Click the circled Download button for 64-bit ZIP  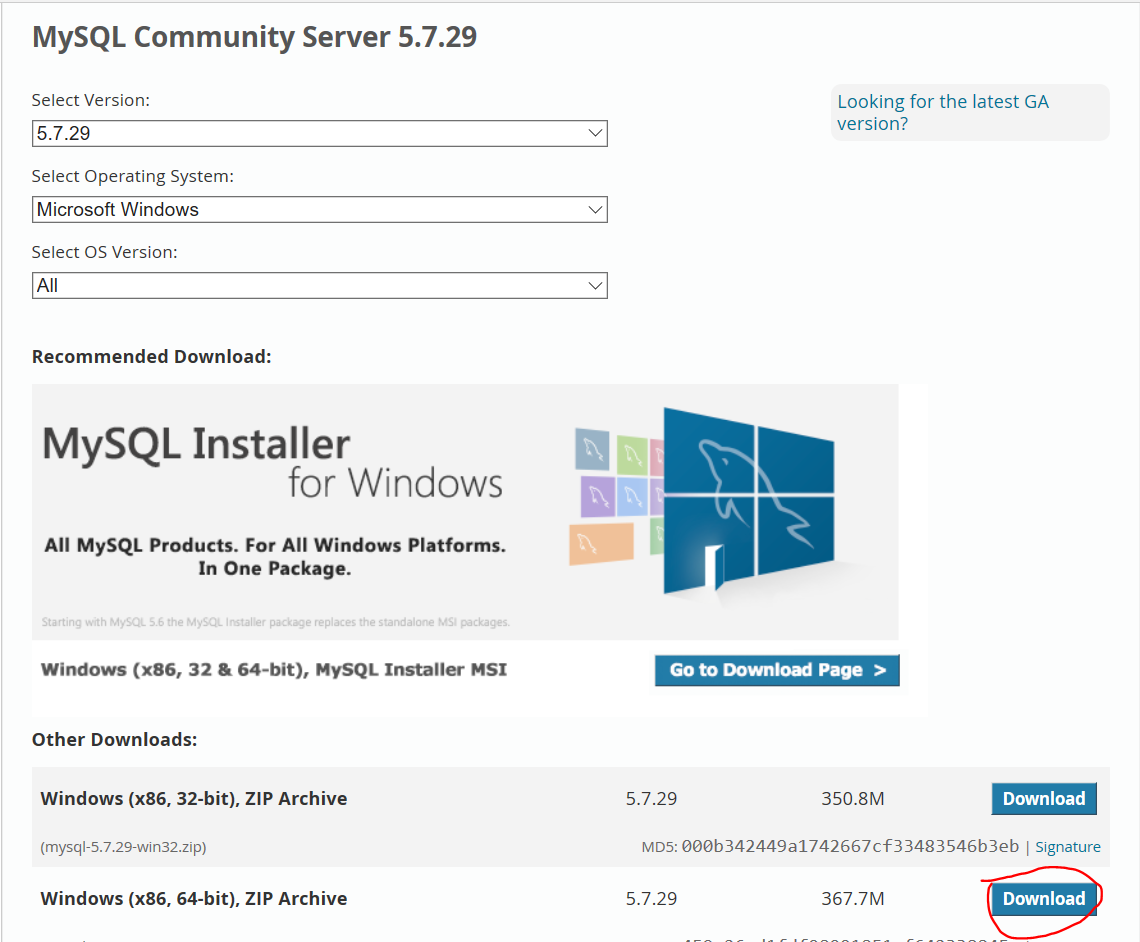pyautogui.click(x=1043, y=898)
